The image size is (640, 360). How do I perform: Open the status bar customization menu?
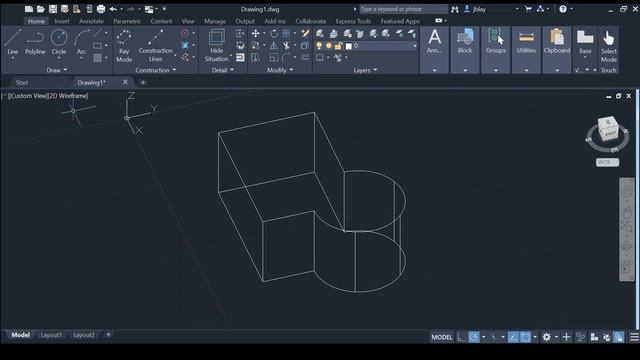tap(634, 337)
